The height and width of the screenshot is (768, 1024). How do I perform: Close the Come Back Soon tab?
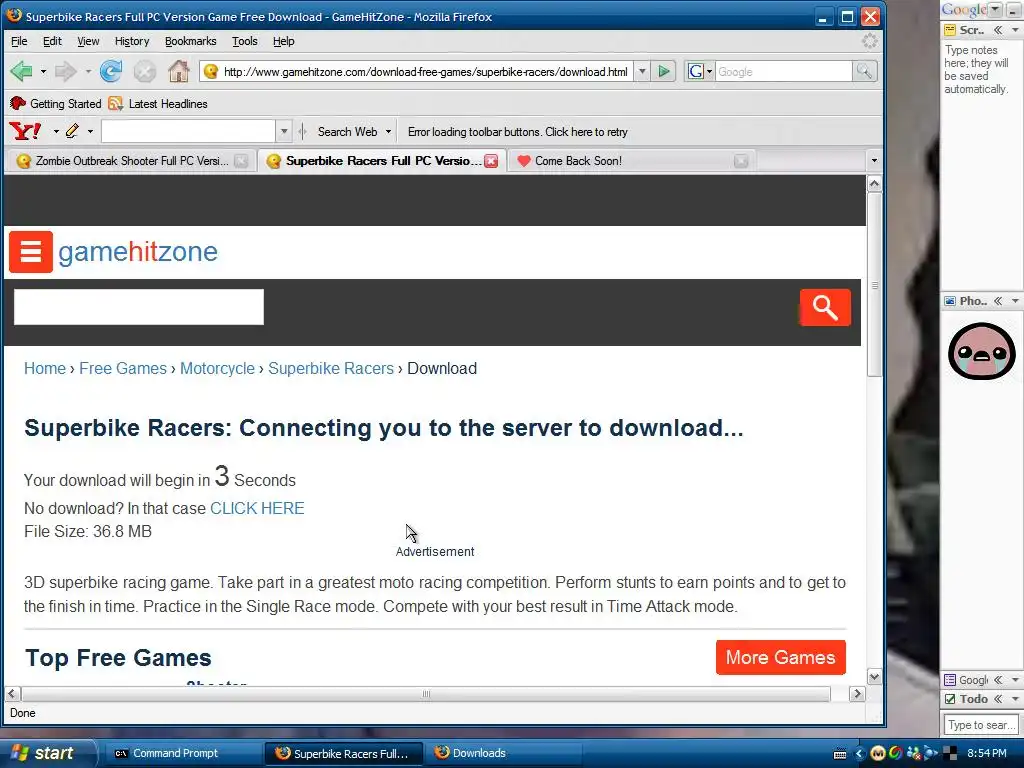click(741, 161)
